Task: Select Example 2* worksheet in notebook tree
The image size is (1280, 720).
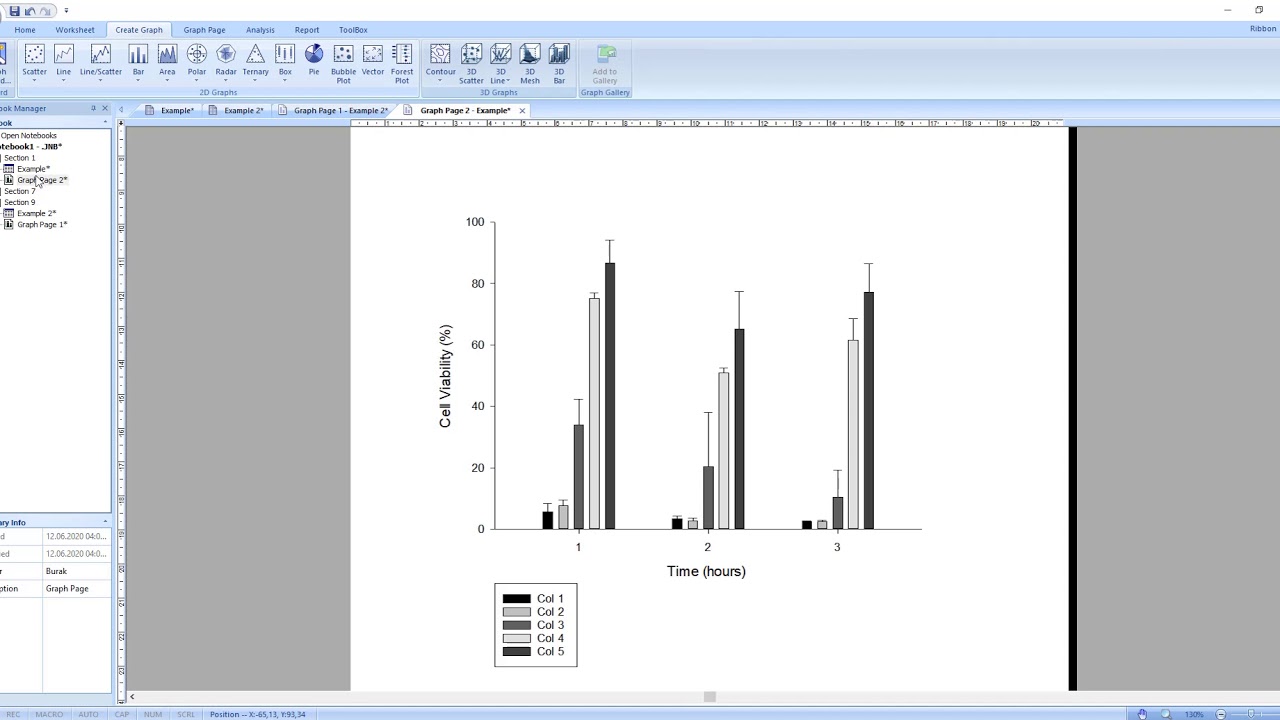Action: click(x=36, y=213)
